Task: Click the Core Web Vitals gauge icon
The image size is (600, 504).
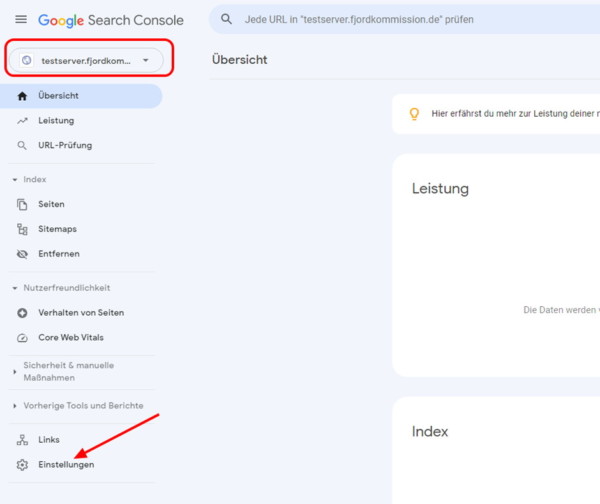Action: (x=22, y=338)
